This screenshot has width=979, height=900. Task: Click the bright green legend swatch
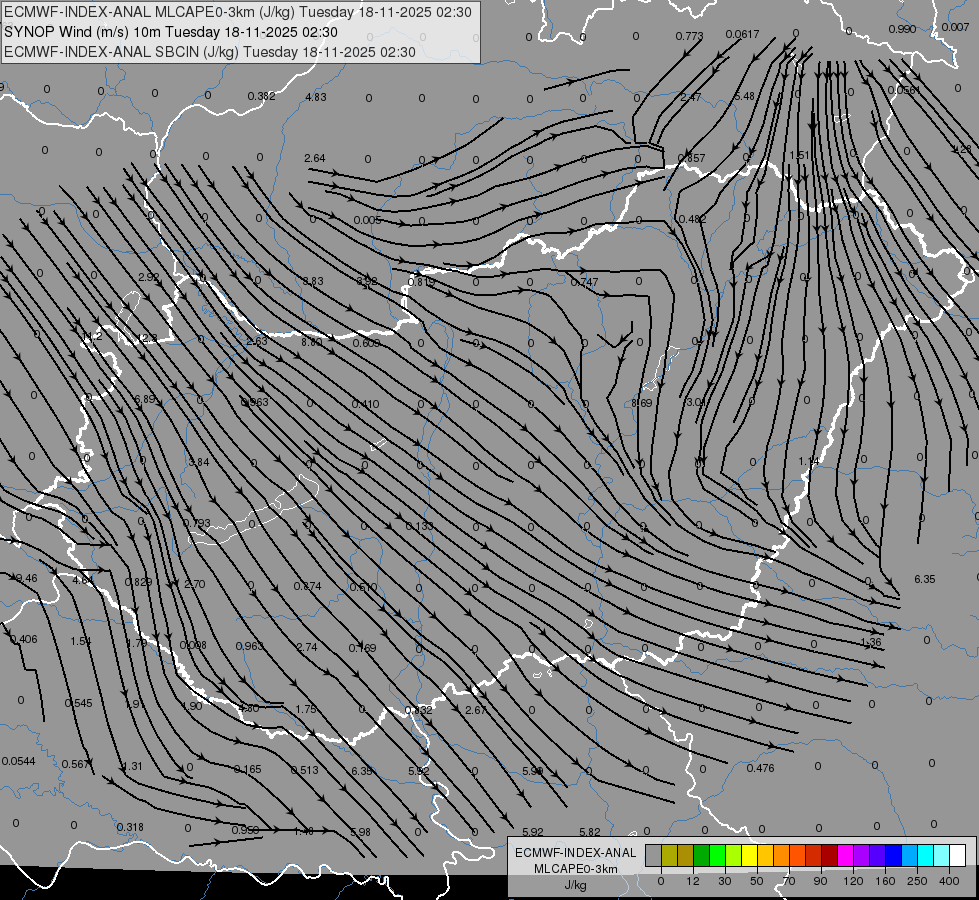click(718, 855)
